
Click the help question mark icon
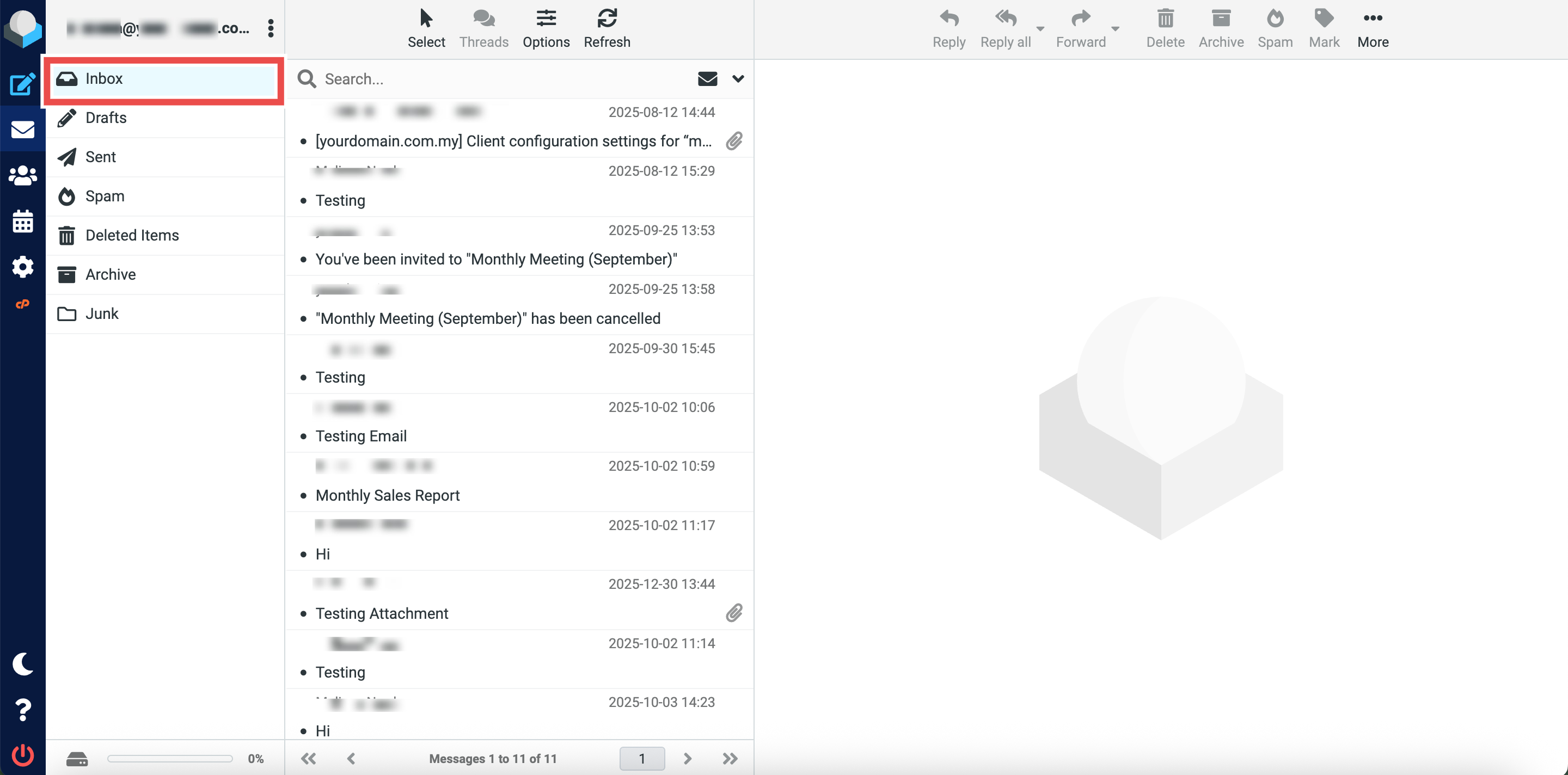click(x=22, y=709)
